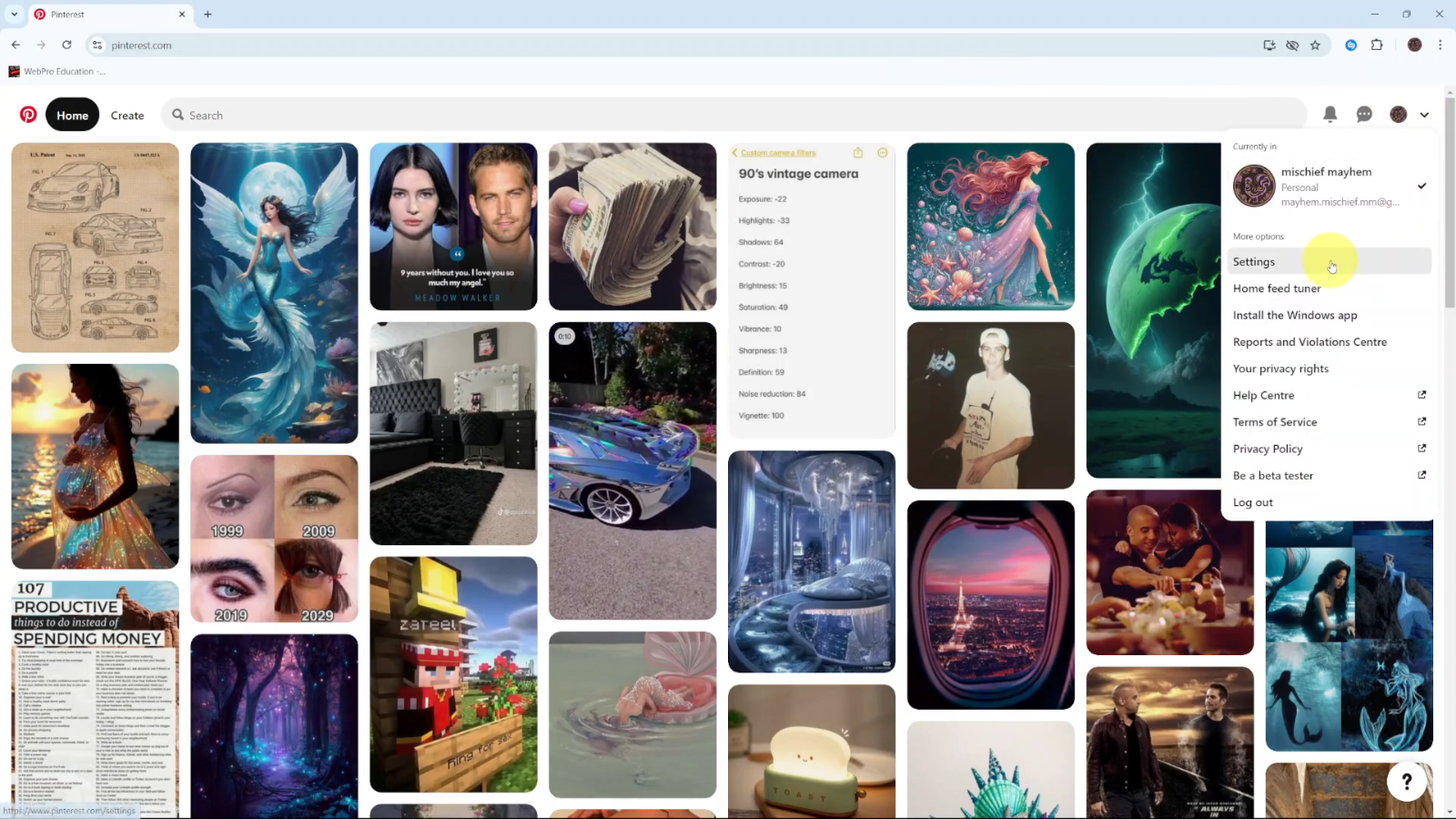Click the Terms of Service external link icon
Viewport: 1456px width, 819px height.
1421,421
